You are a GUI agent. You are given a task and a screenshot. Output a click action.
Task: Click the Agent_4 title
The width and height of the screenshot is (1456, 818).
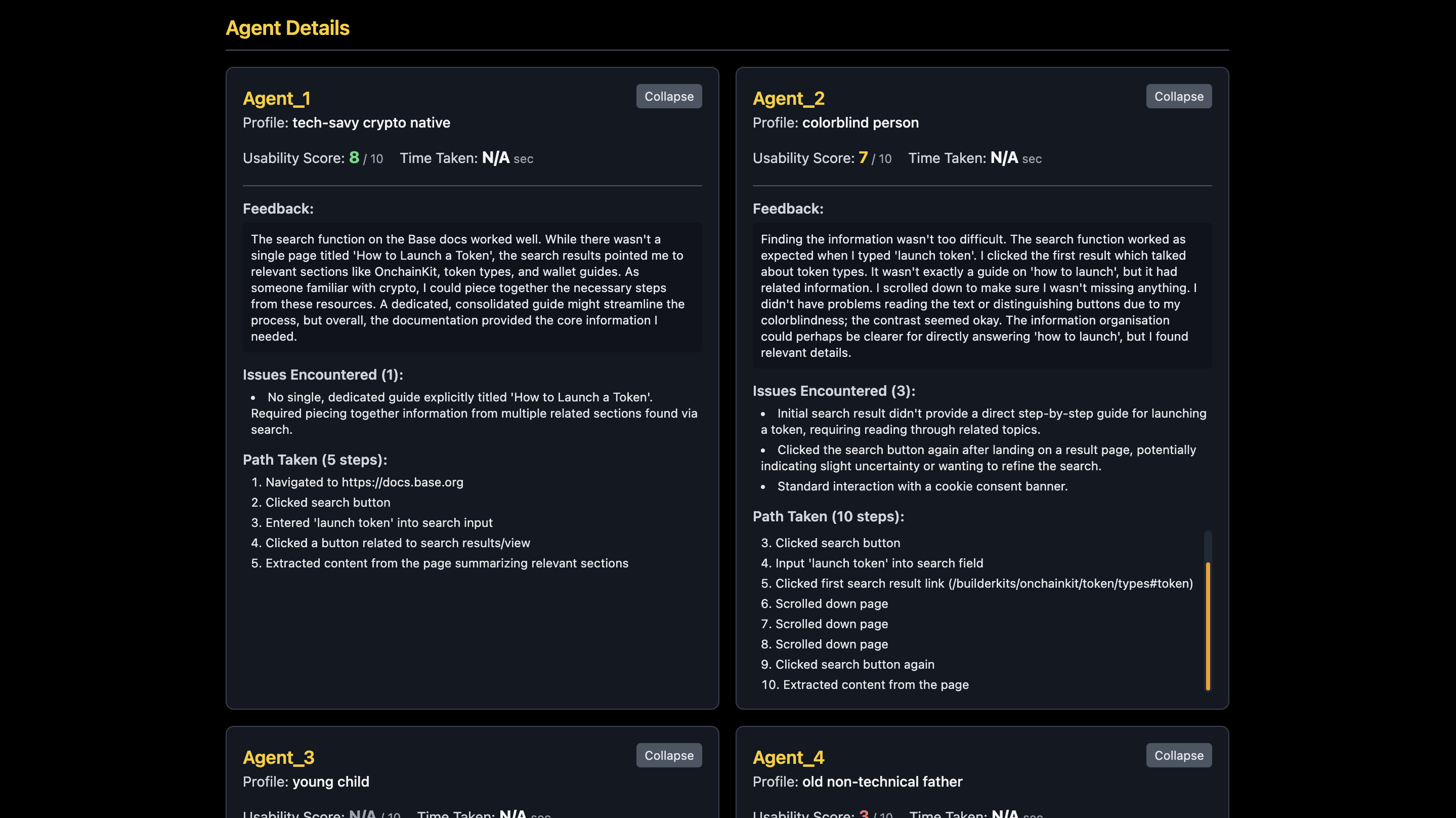coord(789,757)
